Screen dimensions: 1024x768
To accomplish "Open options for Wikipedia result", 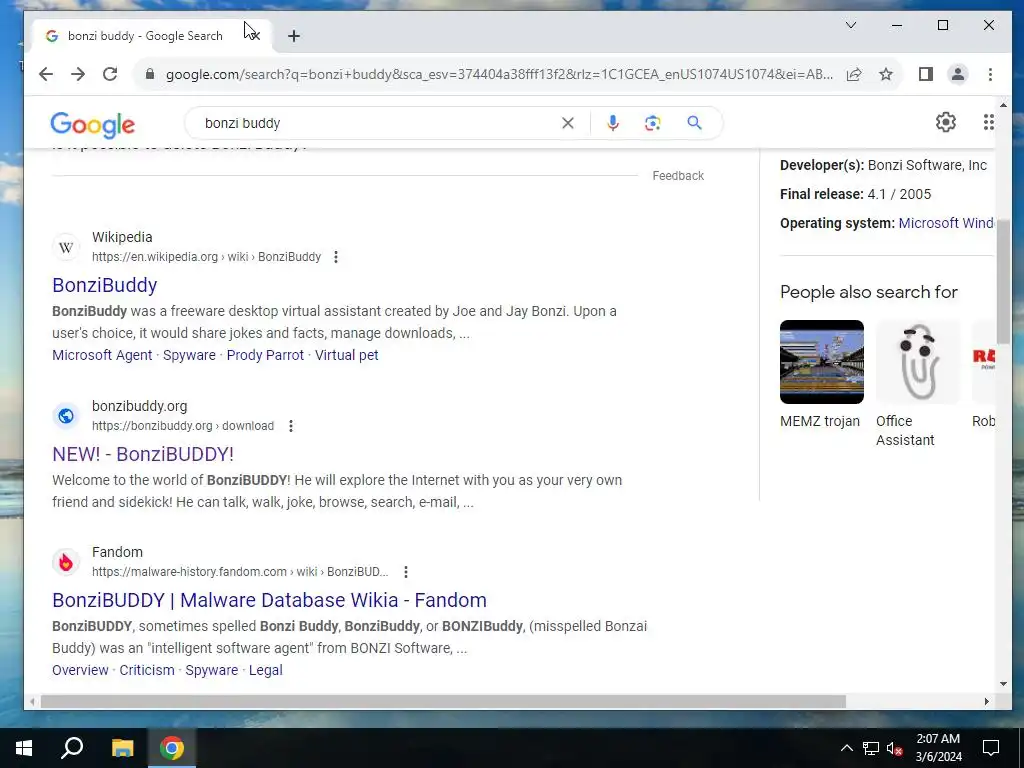I will click(336, 257).
